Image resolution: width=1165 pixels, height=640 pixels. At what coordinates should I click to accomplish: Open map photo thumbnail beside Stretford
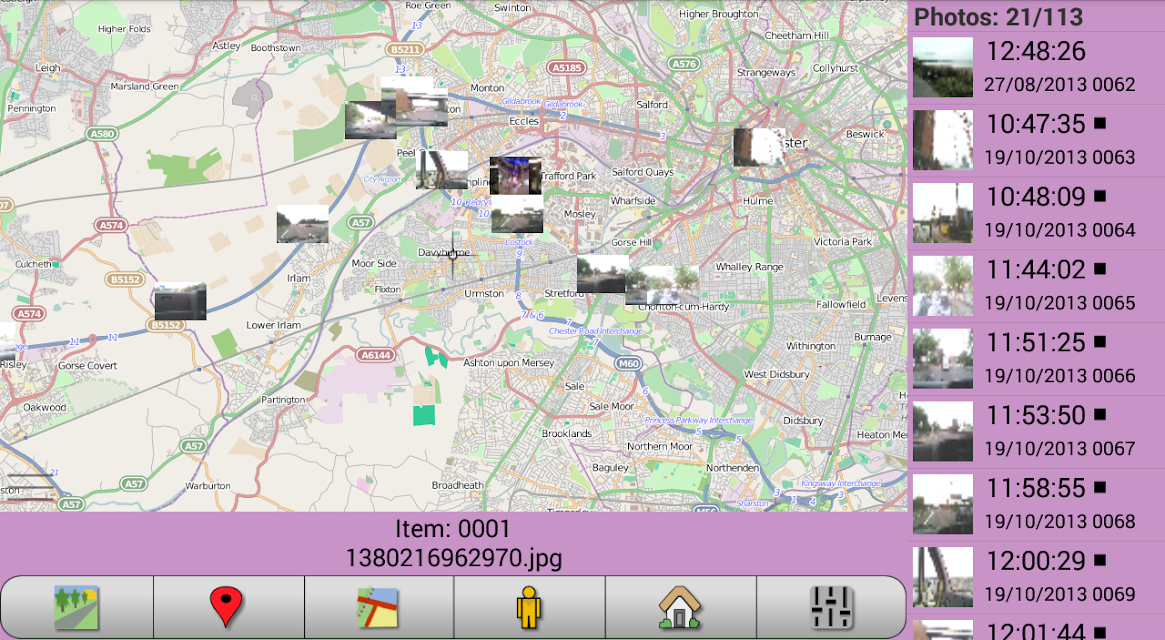603,274
